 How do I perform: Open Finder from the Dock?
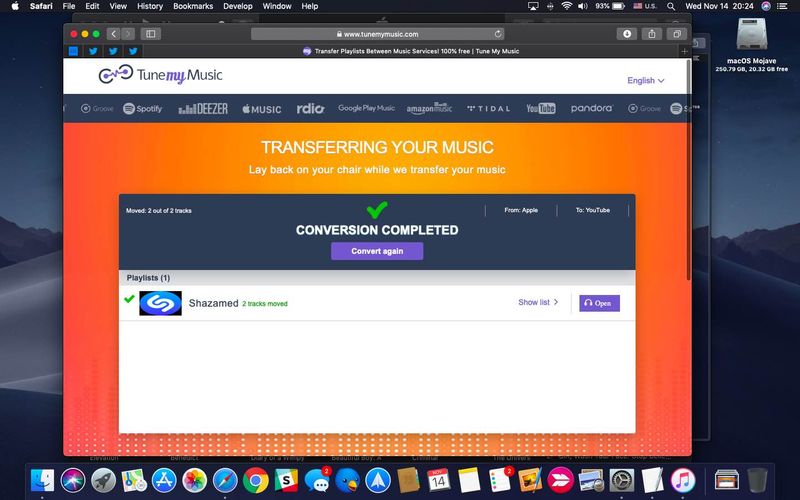click(x=42, y=480)
